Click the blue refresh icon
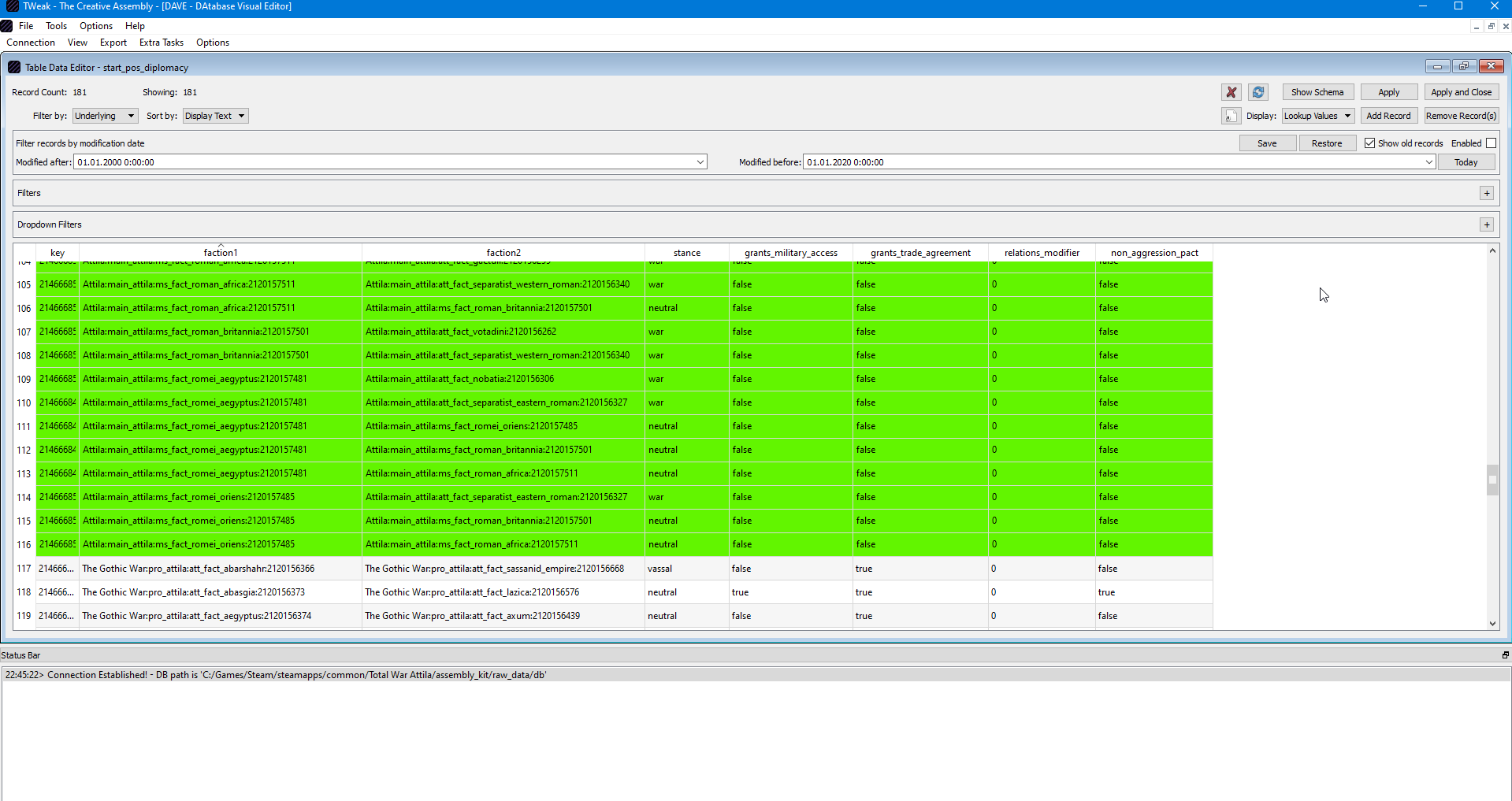The height and width of the screenshot is (801, 1512). point(1258,92)
